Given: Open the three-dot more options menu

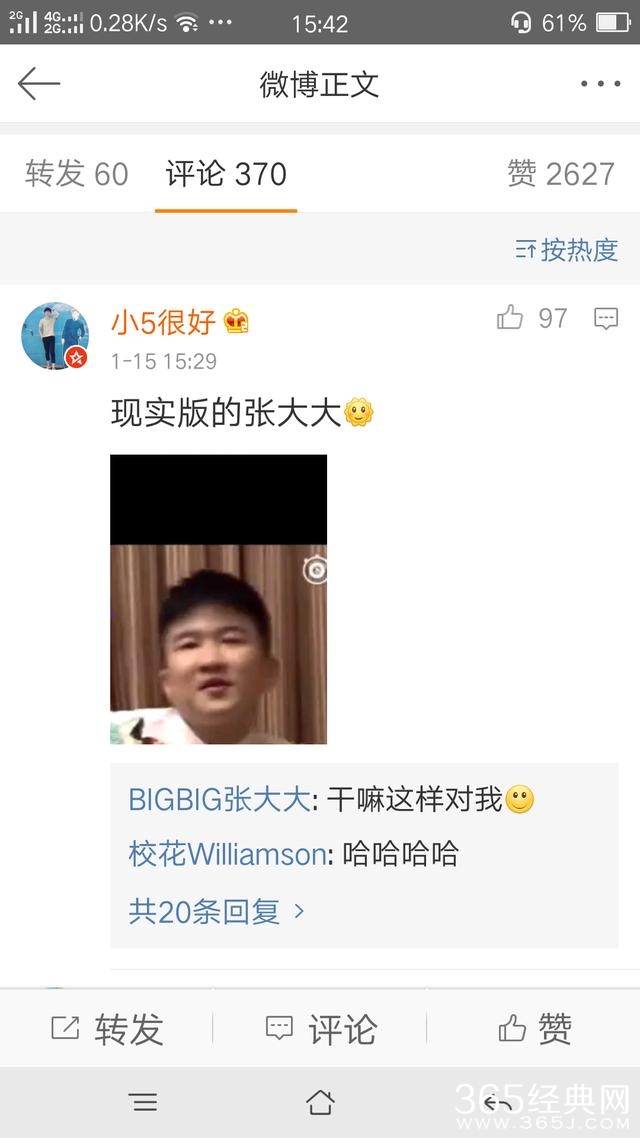Looking at the screenshot, I should pos(600,84).
